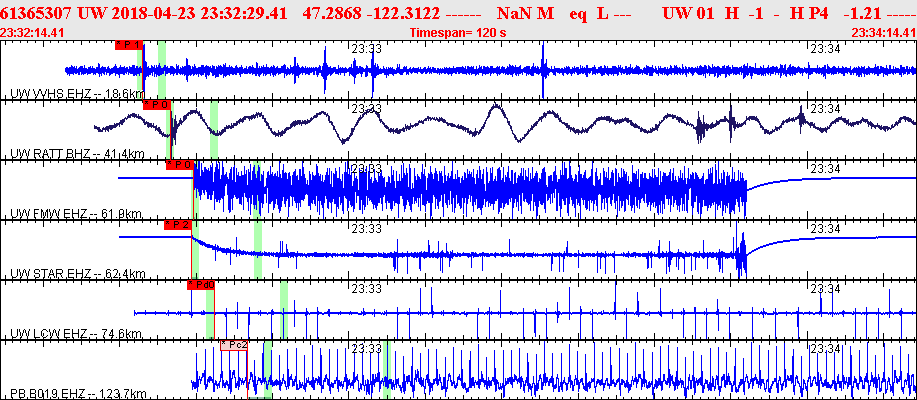This screenshot has width=917, height=400.
Task: Click the PB B019 EHZ 123.7km station label
Action: click(x=78, y=394)
